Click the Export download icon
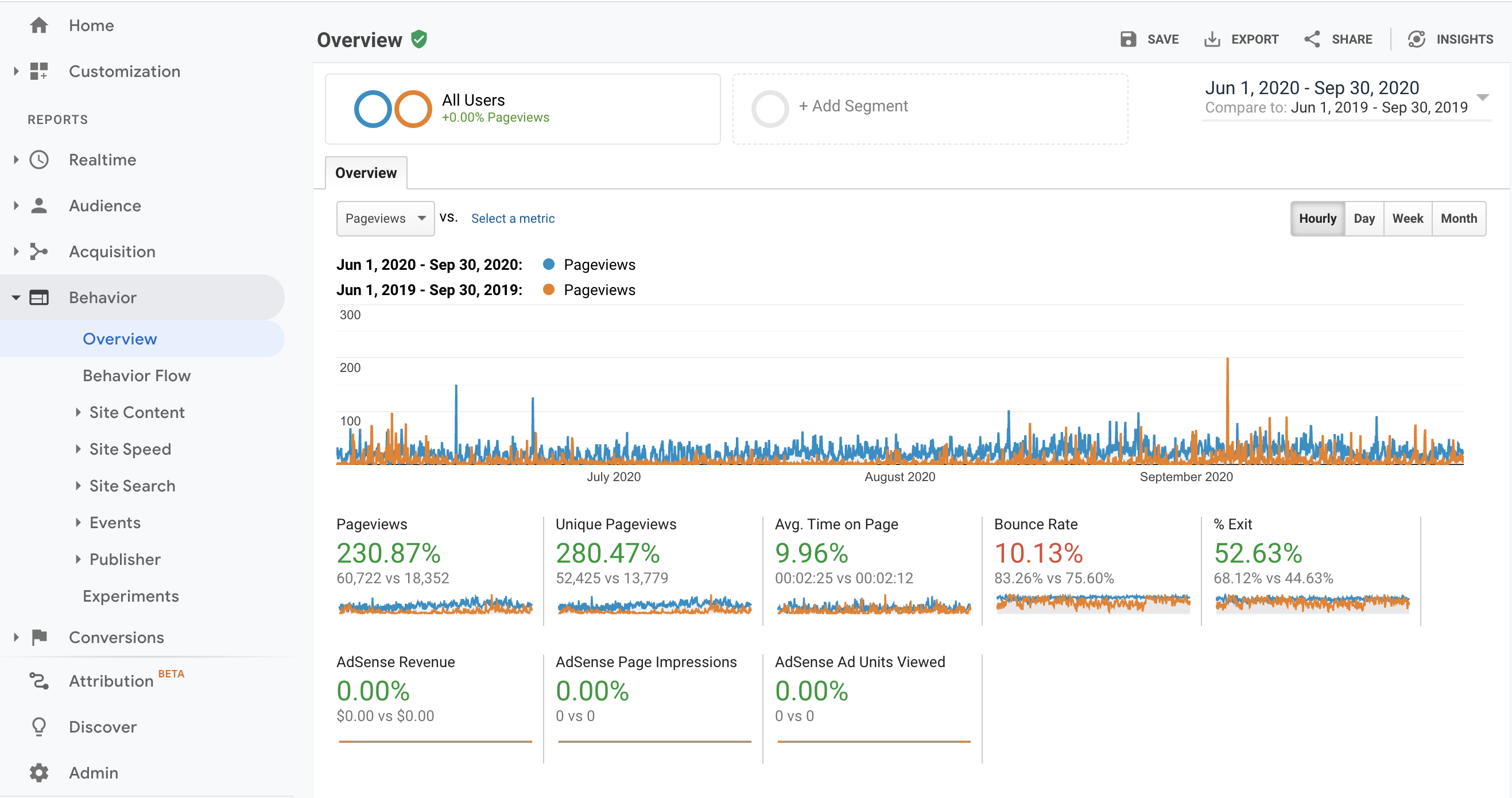Image resolution: width=1512 pixels, height=798 pixels. [1211, 40]
